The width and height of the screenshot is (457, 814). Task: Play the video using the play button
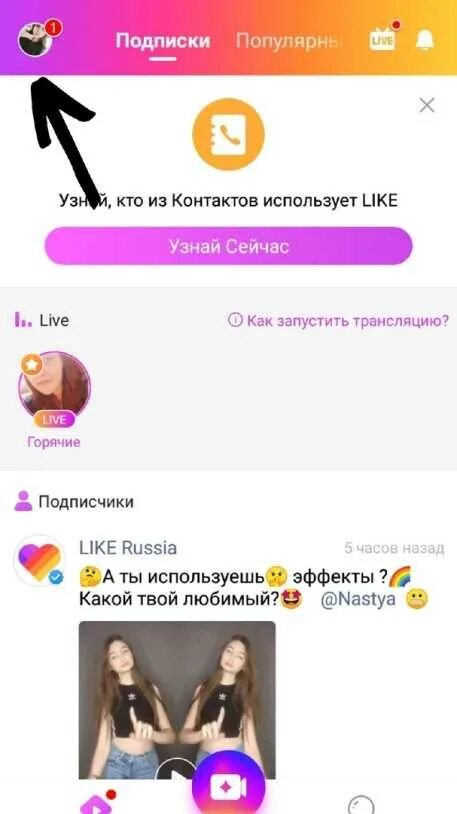[x=177, y=774]
